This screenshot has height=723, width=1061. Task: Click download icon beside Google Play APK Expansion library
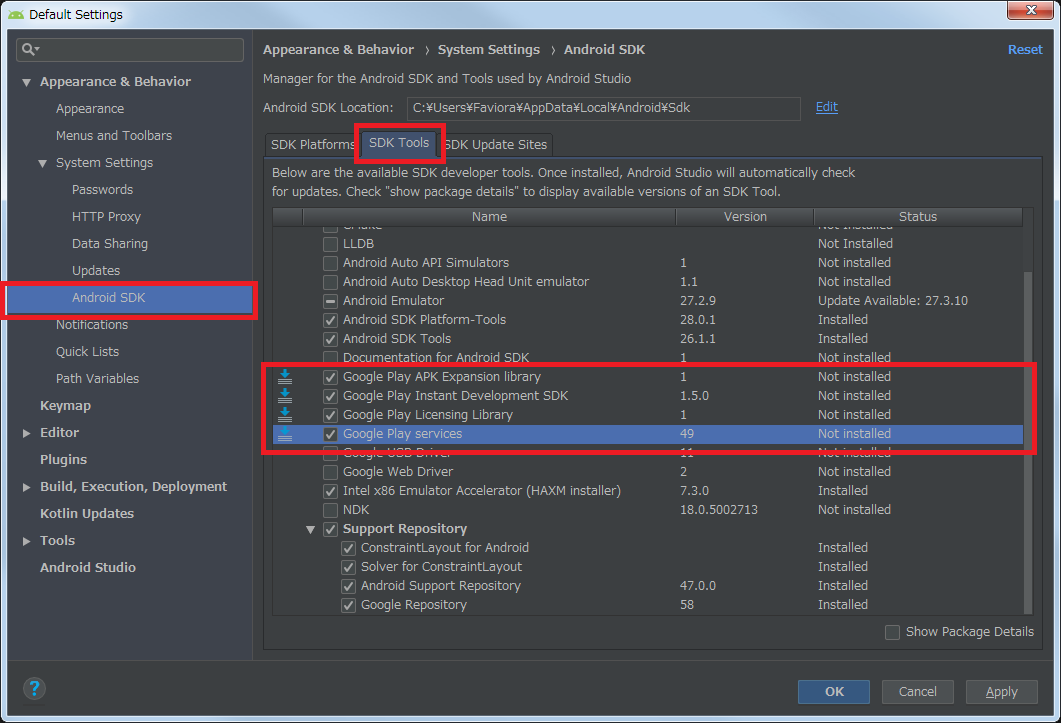(x=286, y=377)
